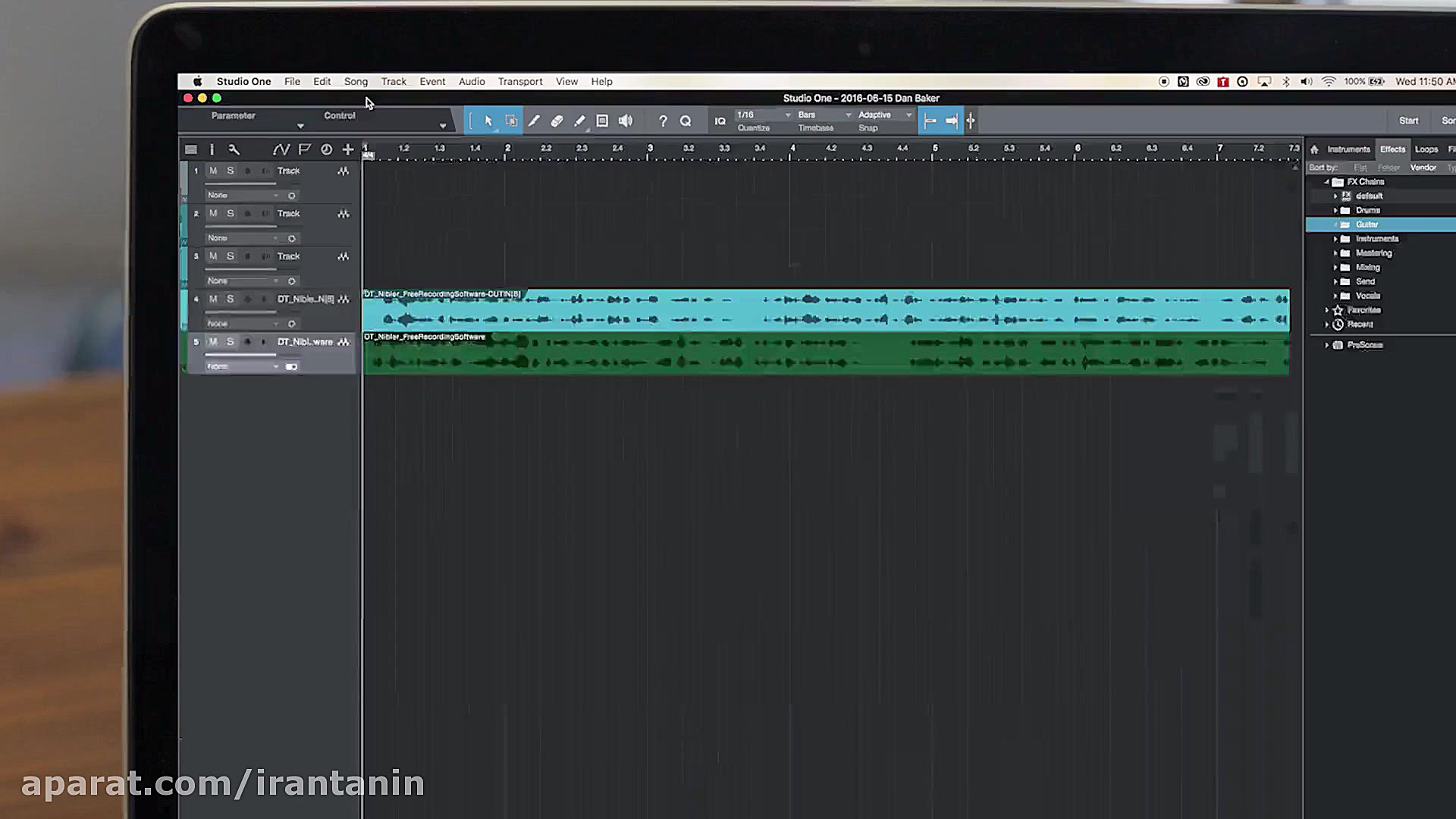Sort browser by Vendor
1456x819 pixels.
point(1423,168)
